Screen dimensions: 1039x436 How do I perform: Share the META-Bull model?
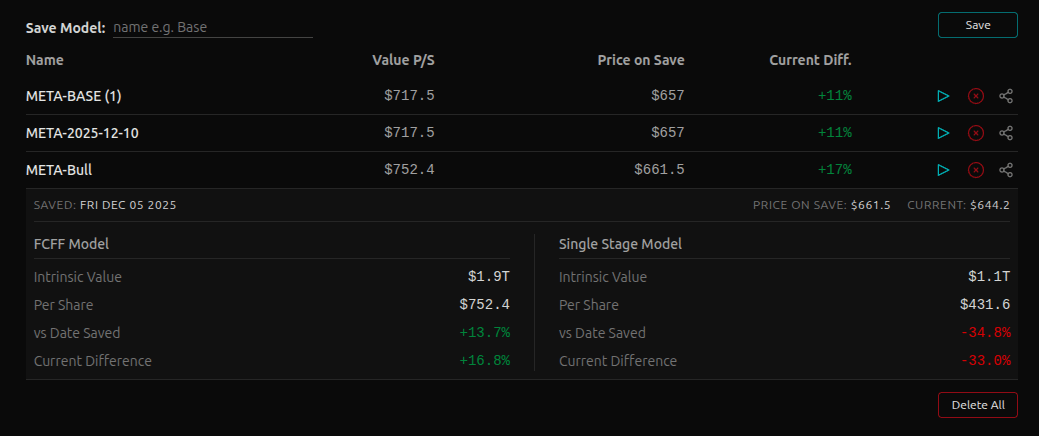tap(1006, 170)
